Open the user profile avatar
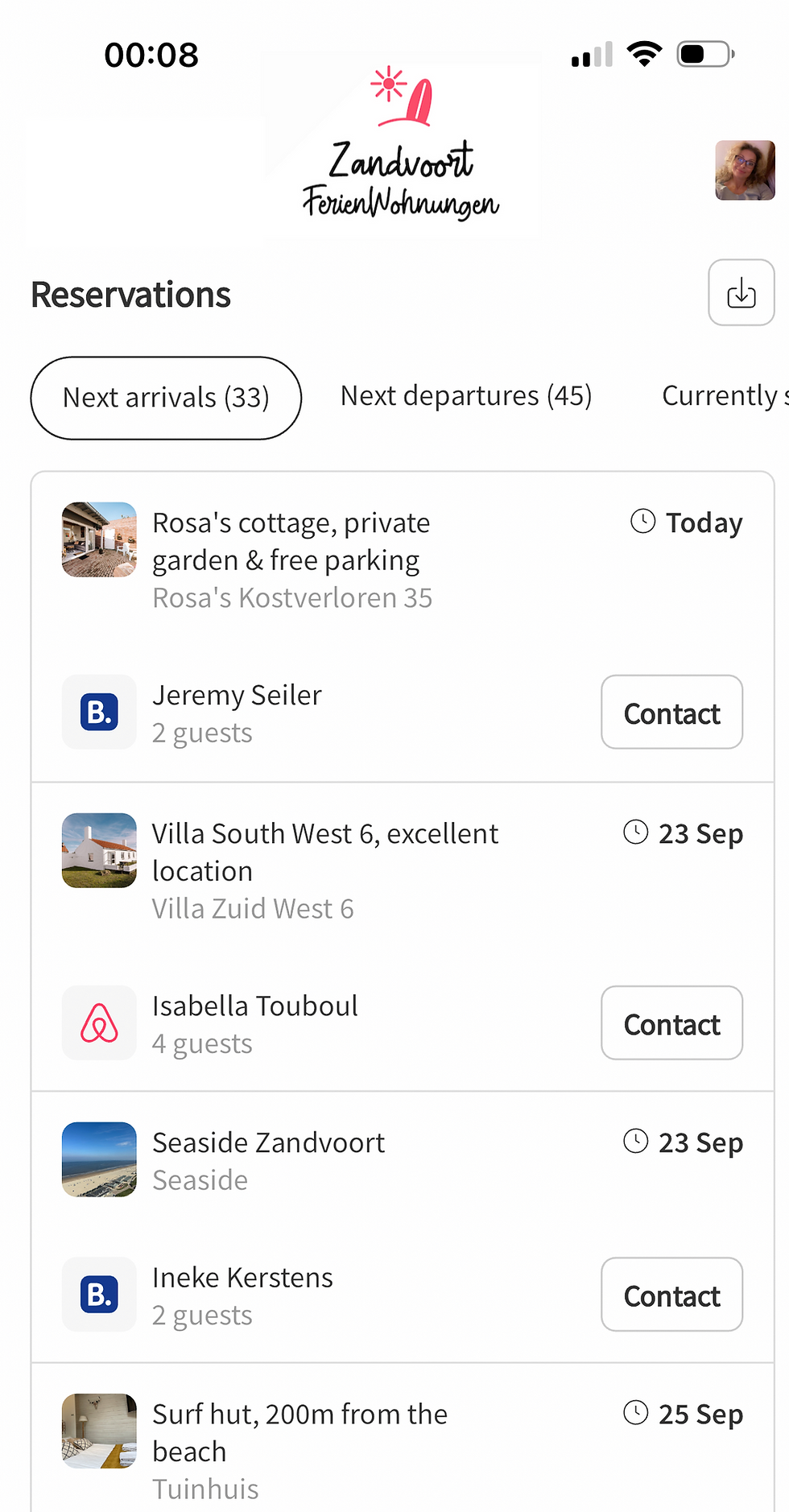This screenshot has height=1512, width=789. 745,171
